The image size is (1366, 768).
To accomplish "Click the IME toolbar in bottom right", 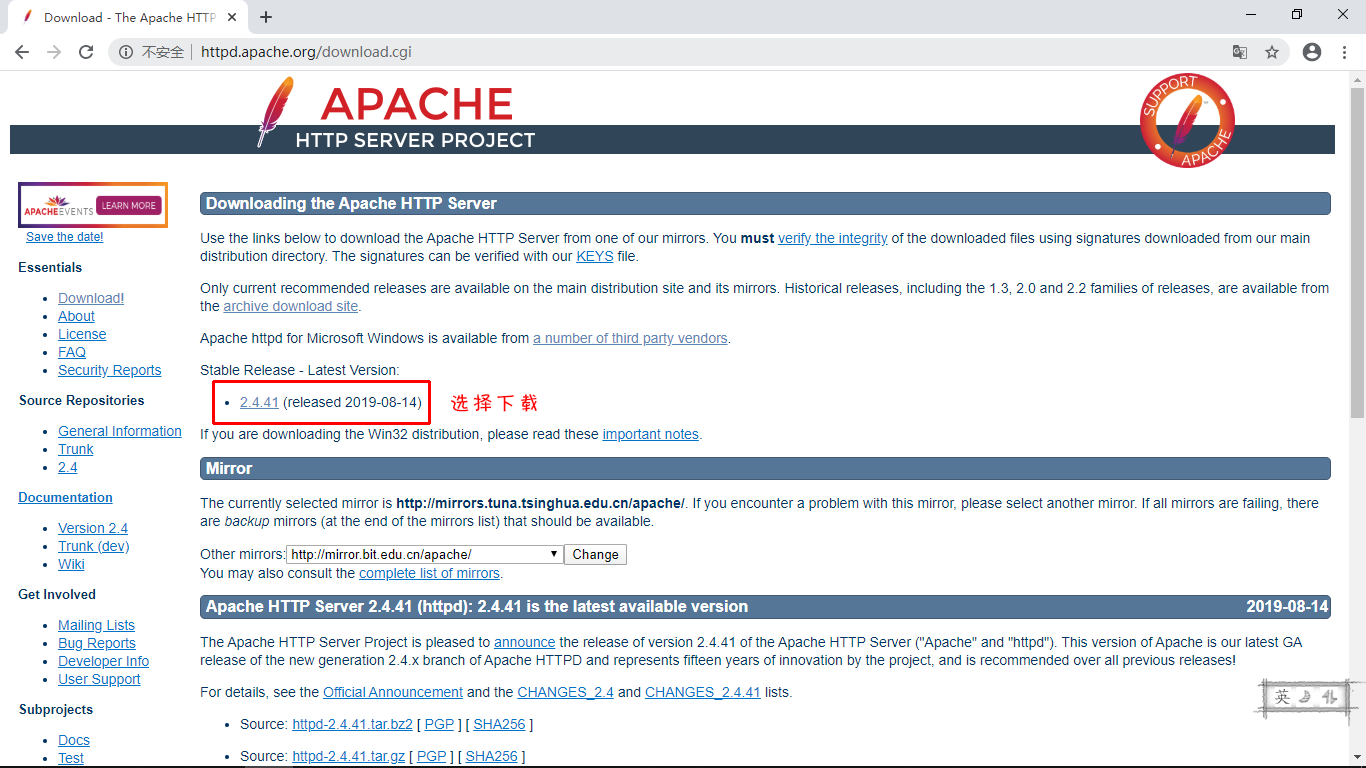I will (x=1307, y=697).
